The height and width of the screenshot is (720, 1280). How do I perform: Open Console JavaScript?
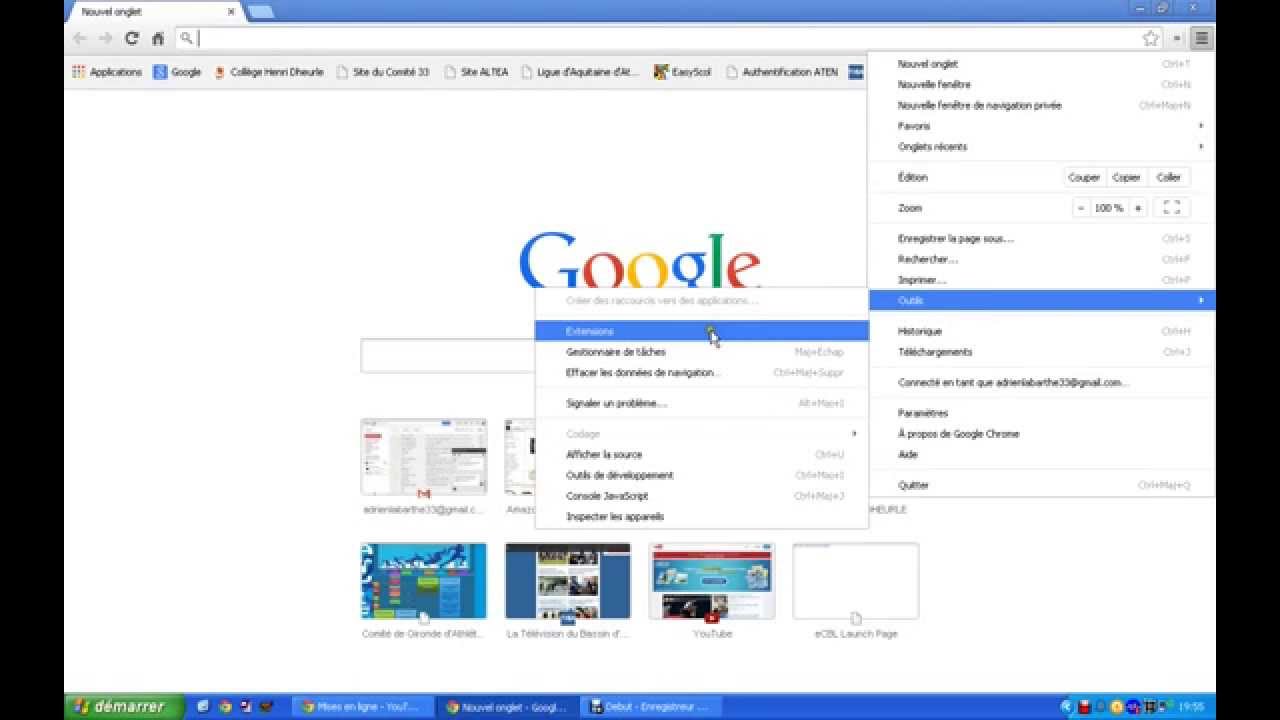pos(702,496)
